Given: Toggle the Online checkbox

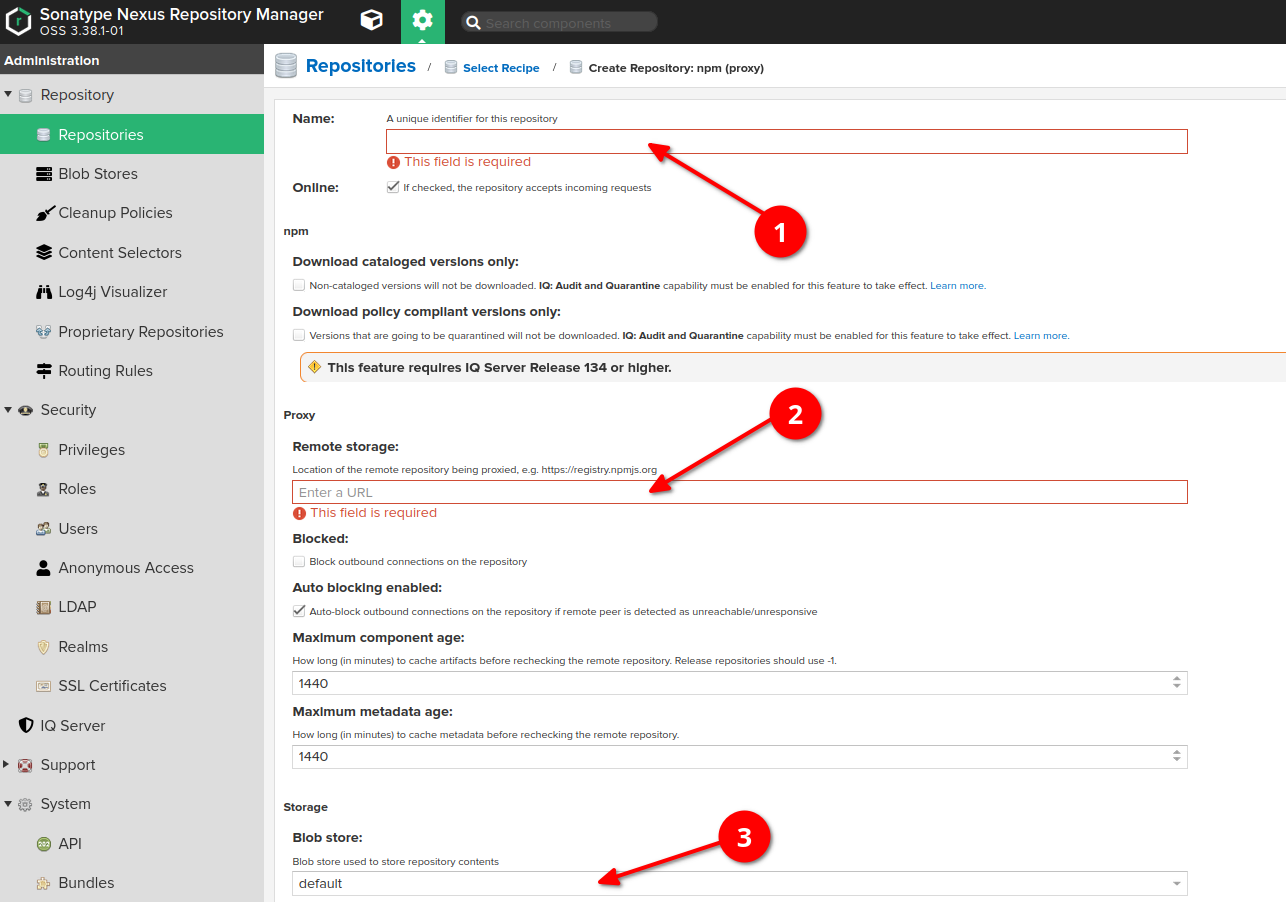Looking at the screenshot, I should coord(393,187).
